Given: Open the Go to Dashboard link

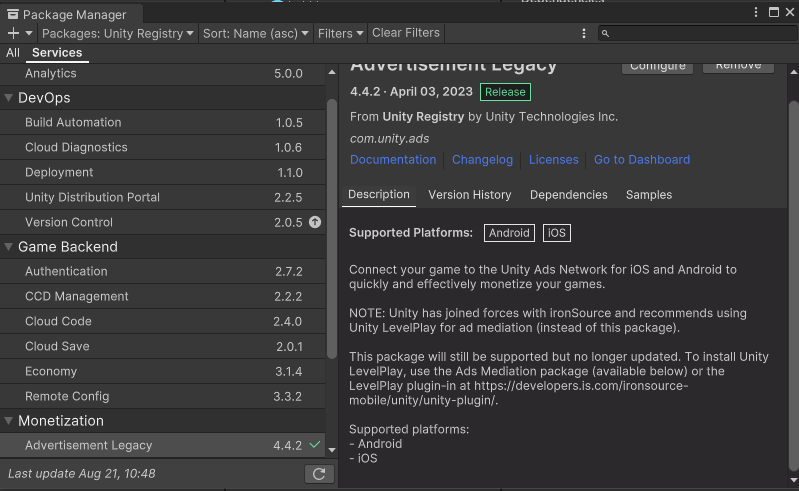Looking at the screenshot, I should (x=642, y=159).
